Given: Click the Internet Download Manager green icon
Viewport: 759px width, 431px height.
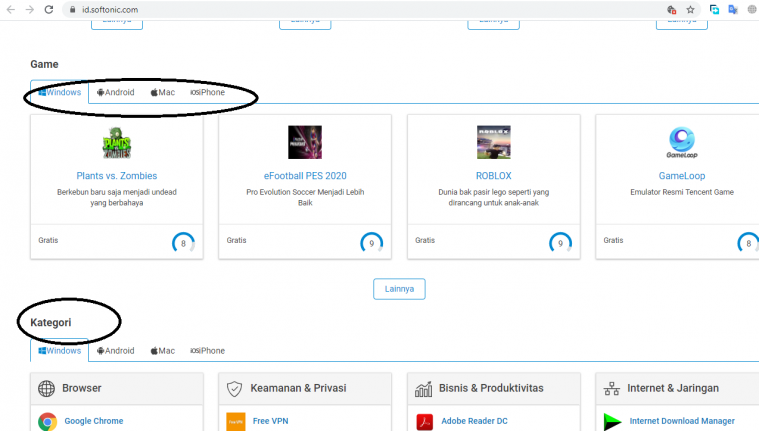Looking at the screenshot, I should click(612, 422).
